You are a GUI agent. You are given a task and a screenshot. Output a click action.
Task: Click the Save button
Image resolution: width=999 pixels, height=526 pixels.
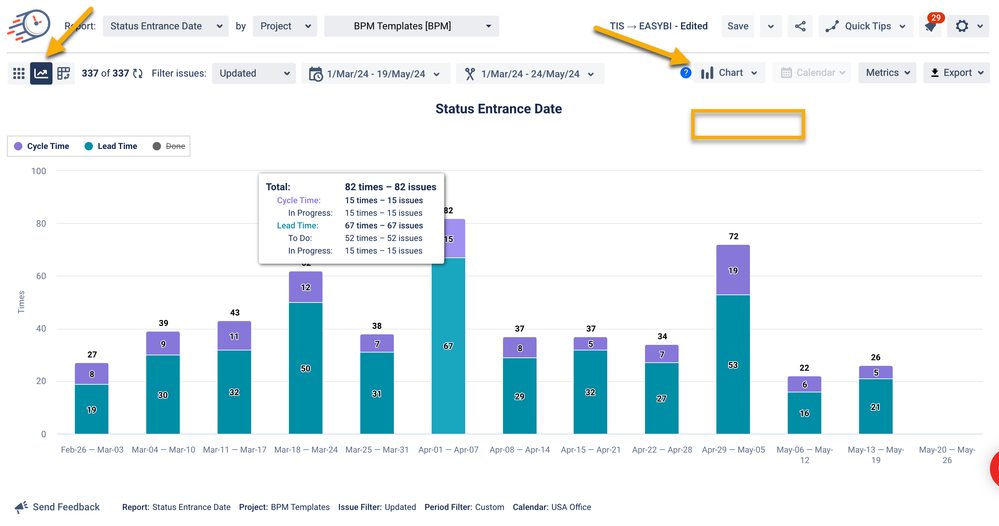pos(737,26)
